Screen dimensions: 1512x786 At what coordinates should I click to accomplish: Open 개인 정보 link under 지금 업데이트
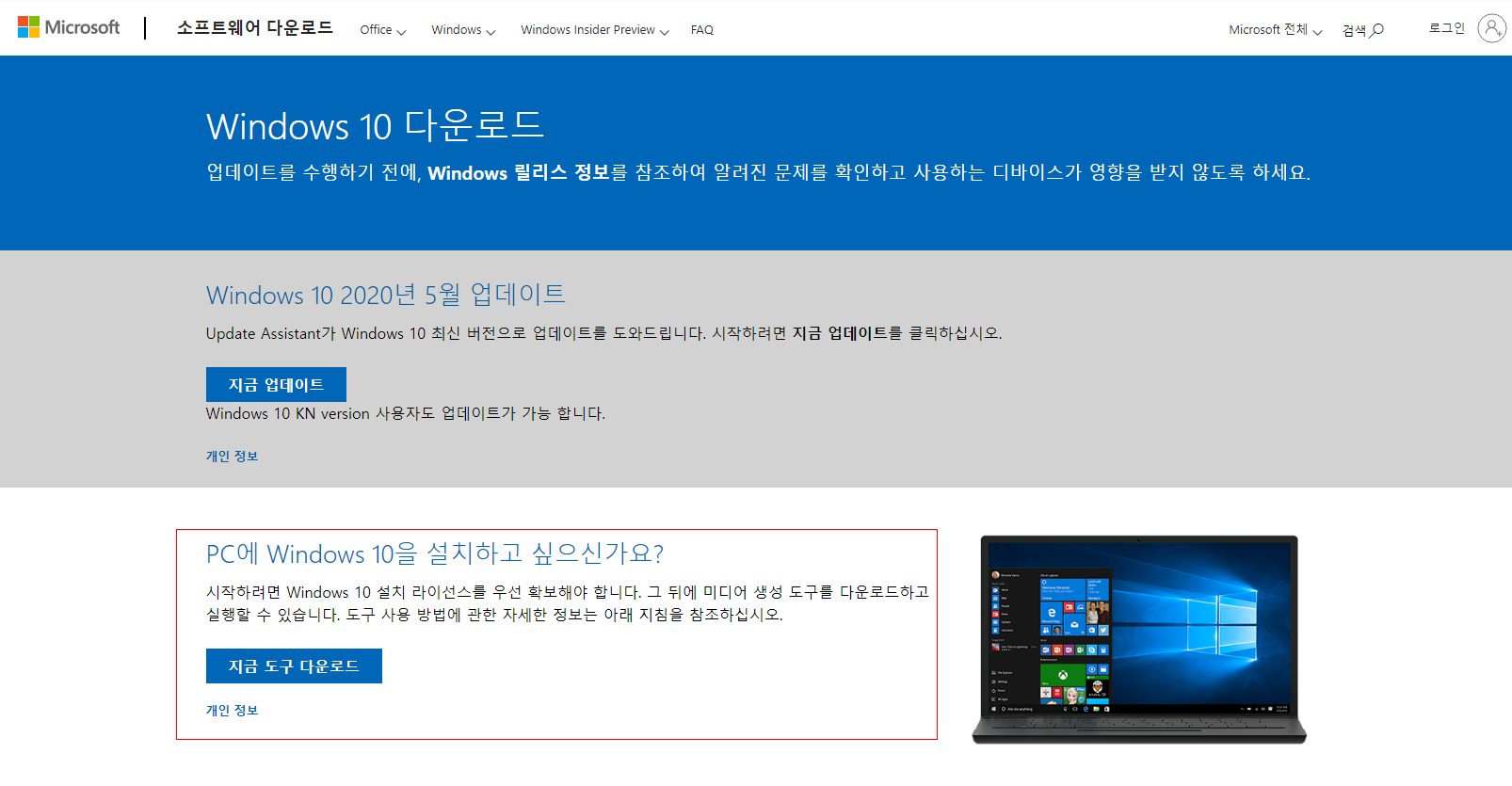pyautogui.click(x=232, y=456)
